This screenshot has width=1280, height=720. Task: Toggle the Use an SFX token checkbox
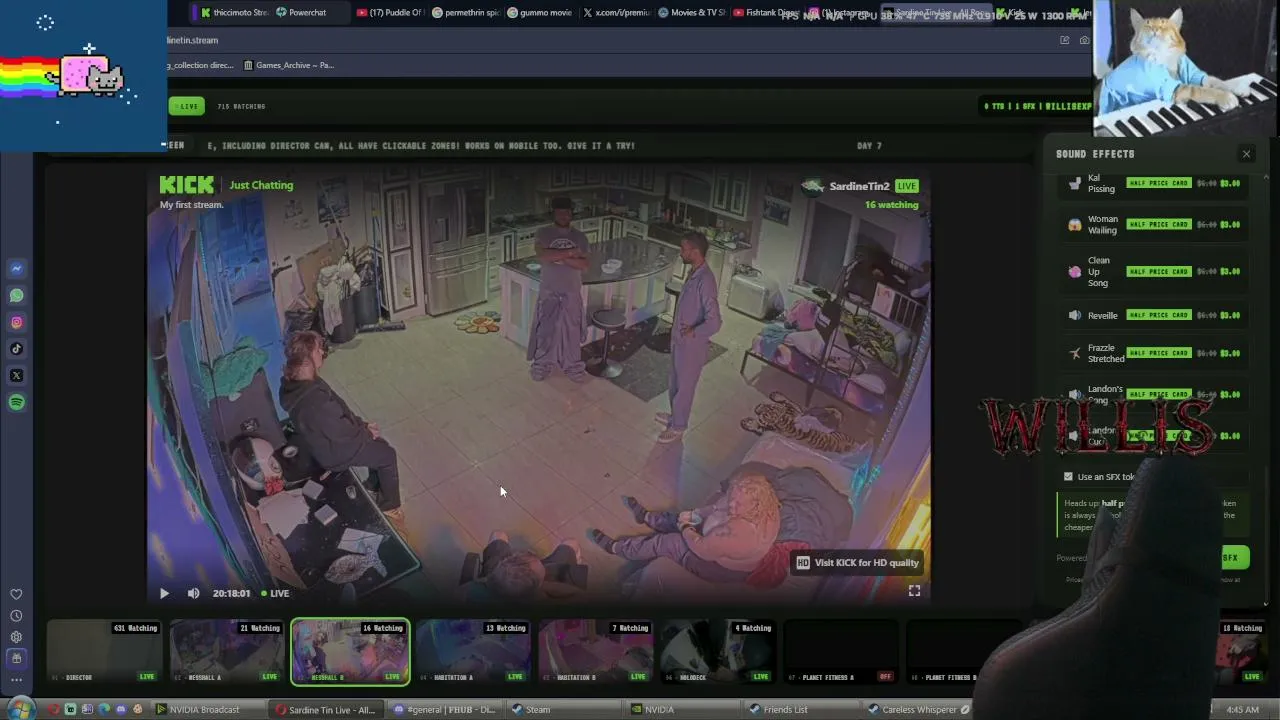[x=1068, y=477]
